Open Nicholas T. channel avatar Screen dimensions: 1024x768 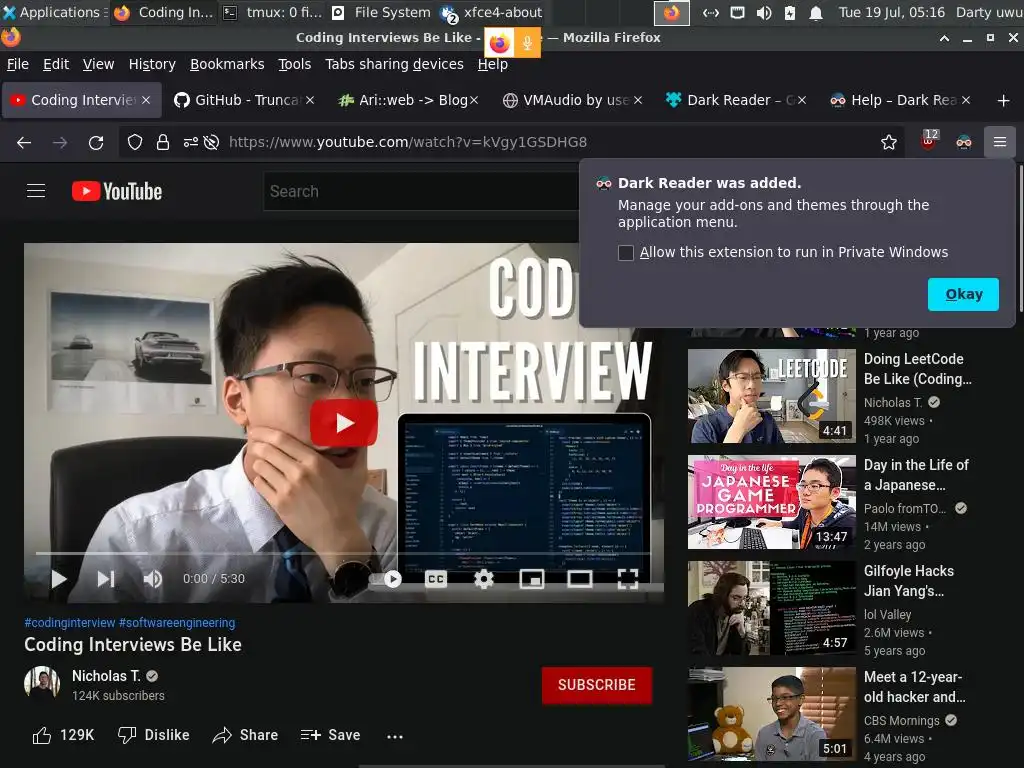pyautogui.click(x=42, y=683)
